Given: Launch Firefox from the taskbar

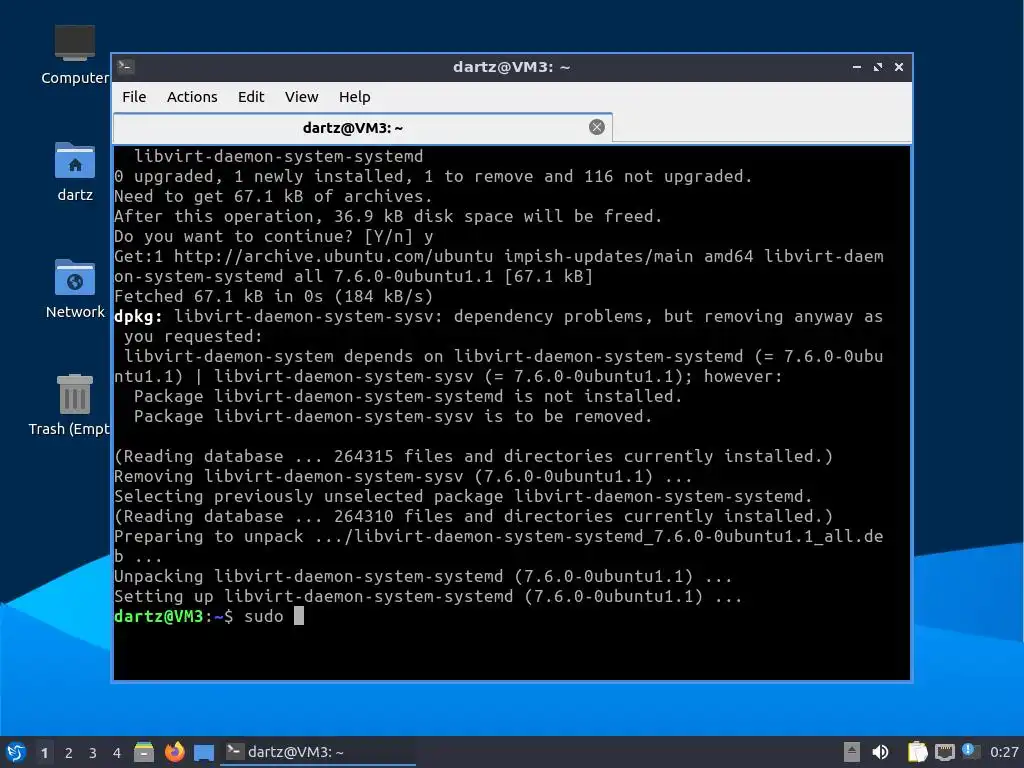Looking at the screenshot, I should coord(174,752).
